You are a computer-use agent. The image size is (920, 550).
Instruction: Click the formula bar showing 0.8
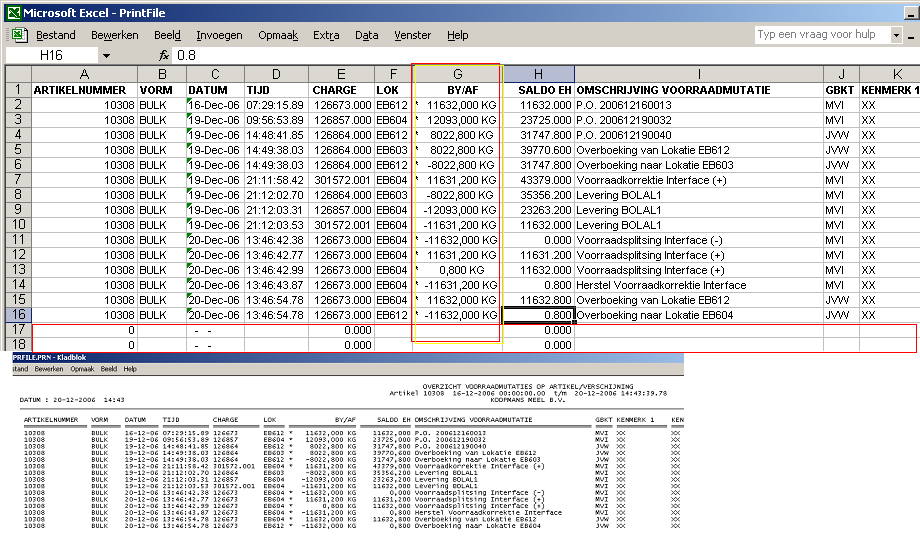546,55
